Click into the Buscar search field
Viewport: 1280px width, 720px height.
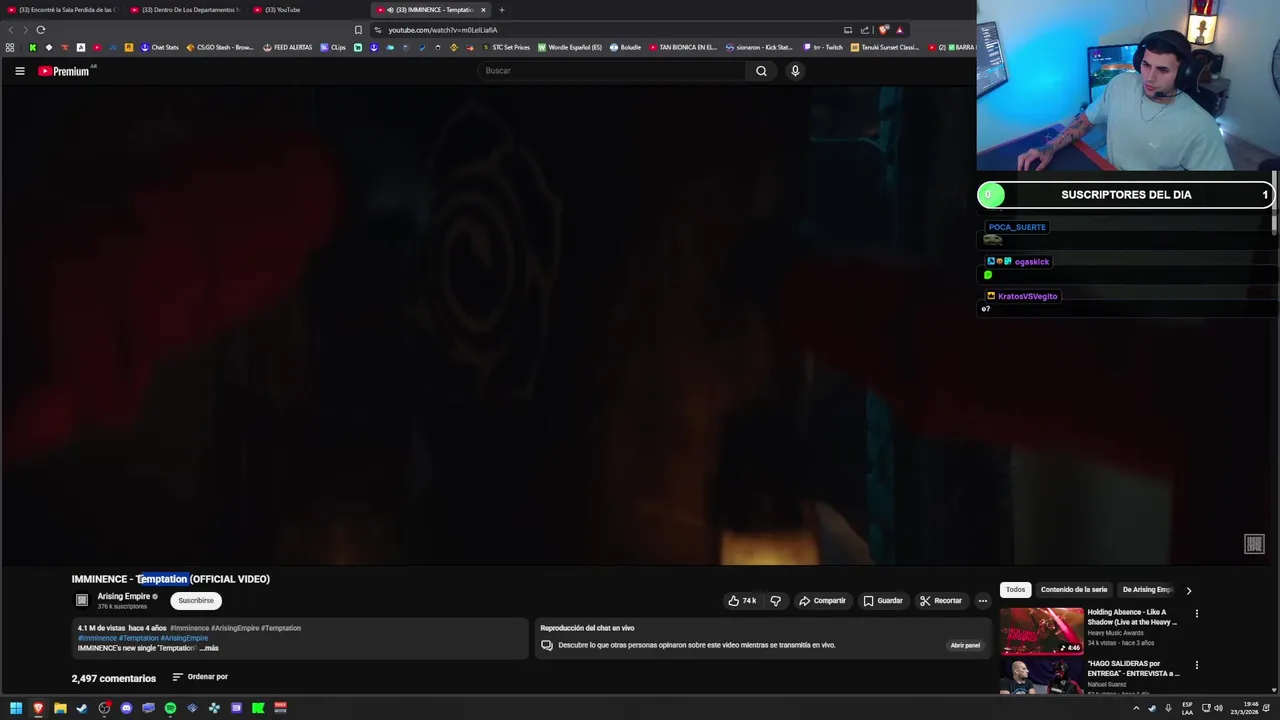[611, 71]
